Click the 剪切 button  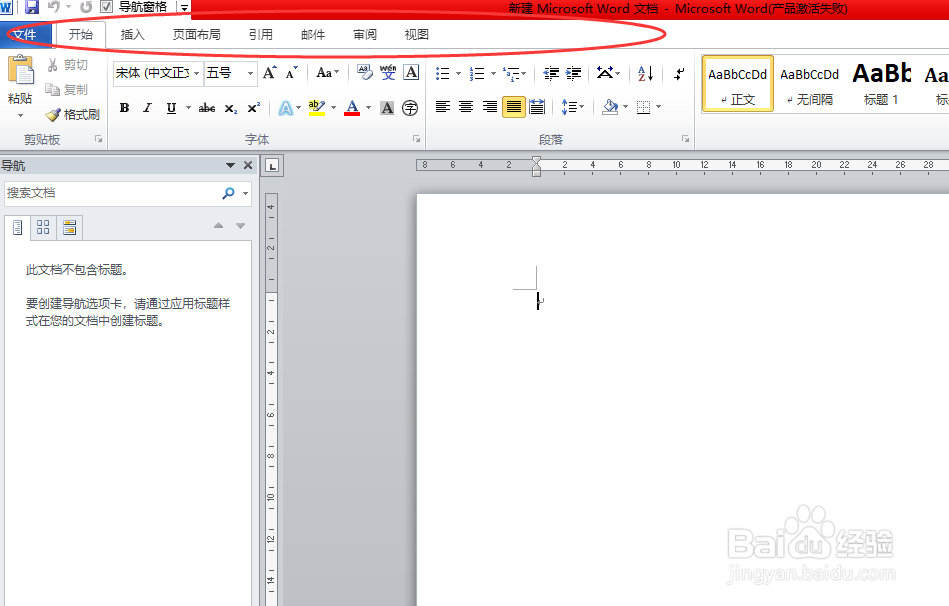tap(67, 65)
